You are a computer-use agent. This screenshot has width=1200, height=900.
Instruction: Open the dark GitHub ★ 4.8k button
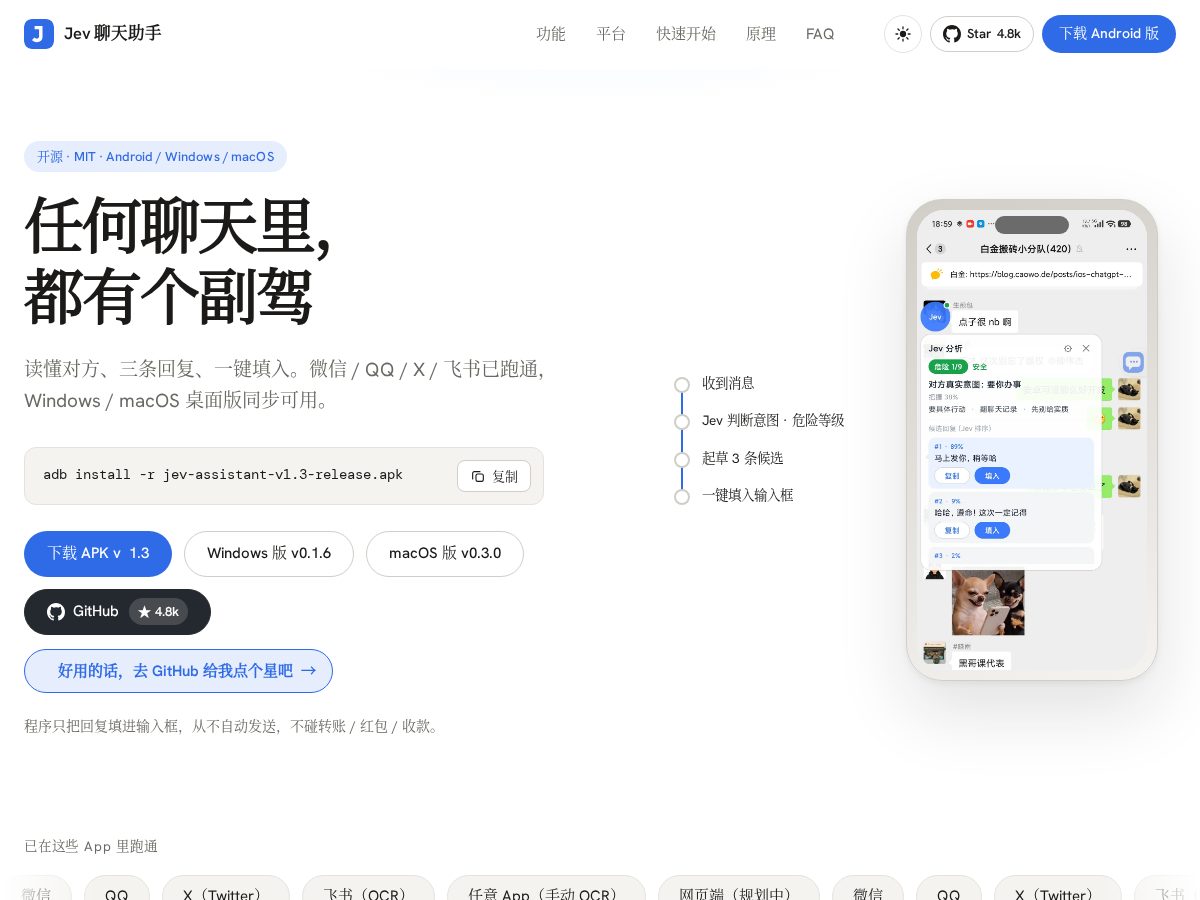click(117, 611)
